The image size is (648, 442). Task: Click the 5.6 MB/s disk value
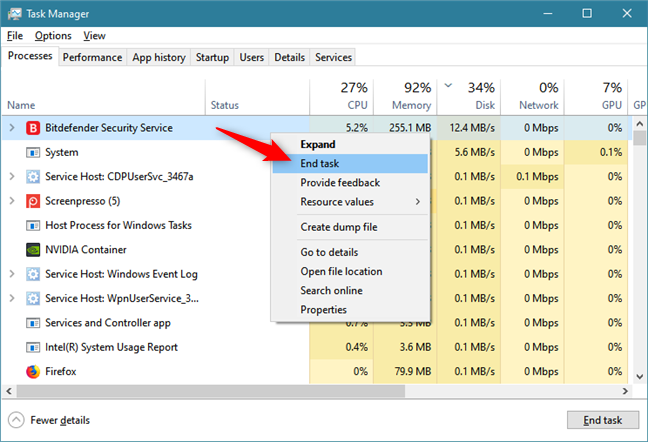click(475, 152)
